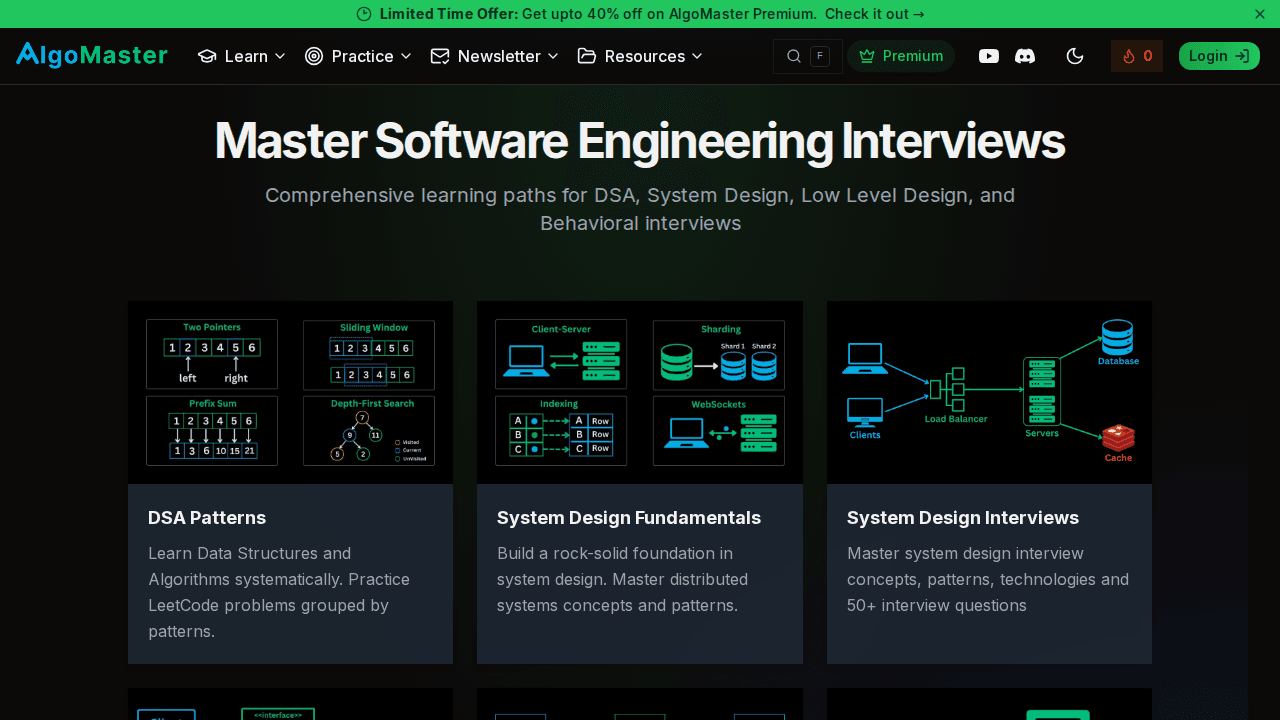
Task: Open search using the magnifier icon
Action: click(793, 56)
